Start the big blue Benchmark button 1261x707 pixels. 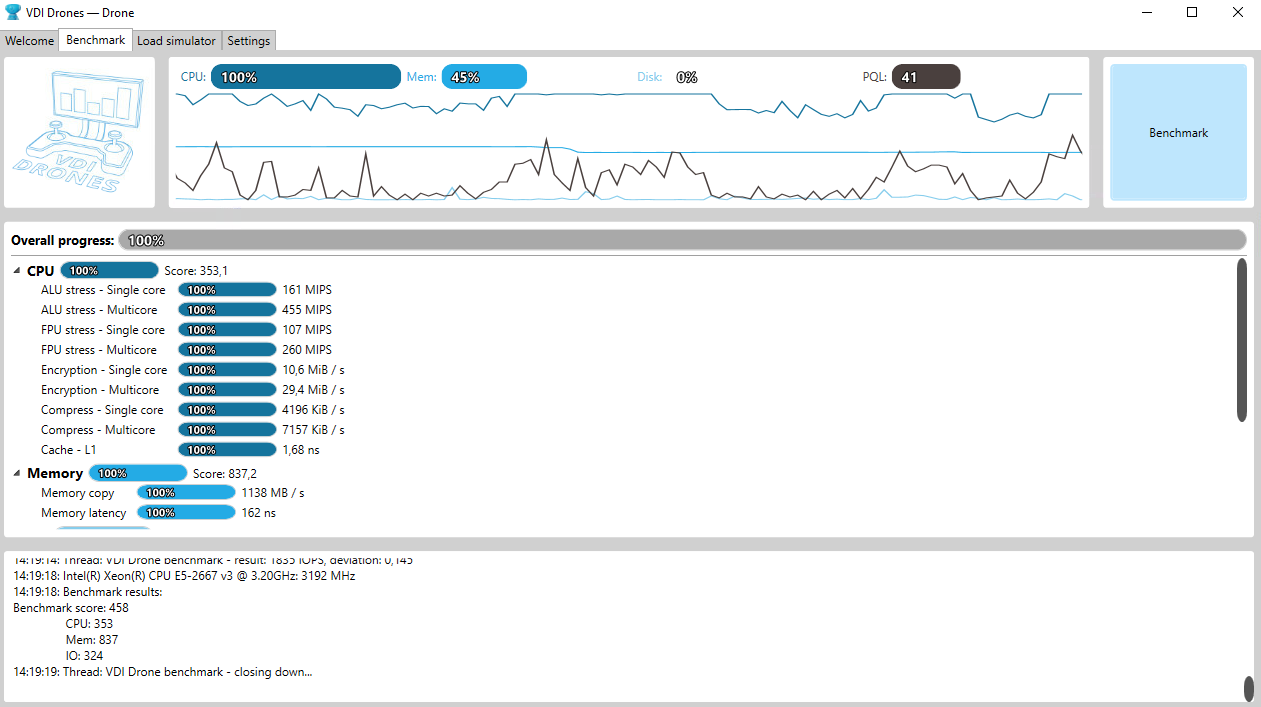point(1178,132)
